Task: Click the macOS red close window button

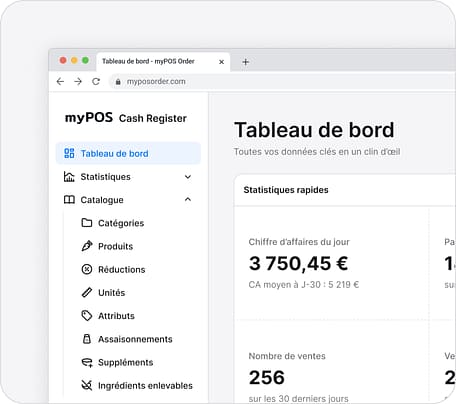Action: pos(63,60)
